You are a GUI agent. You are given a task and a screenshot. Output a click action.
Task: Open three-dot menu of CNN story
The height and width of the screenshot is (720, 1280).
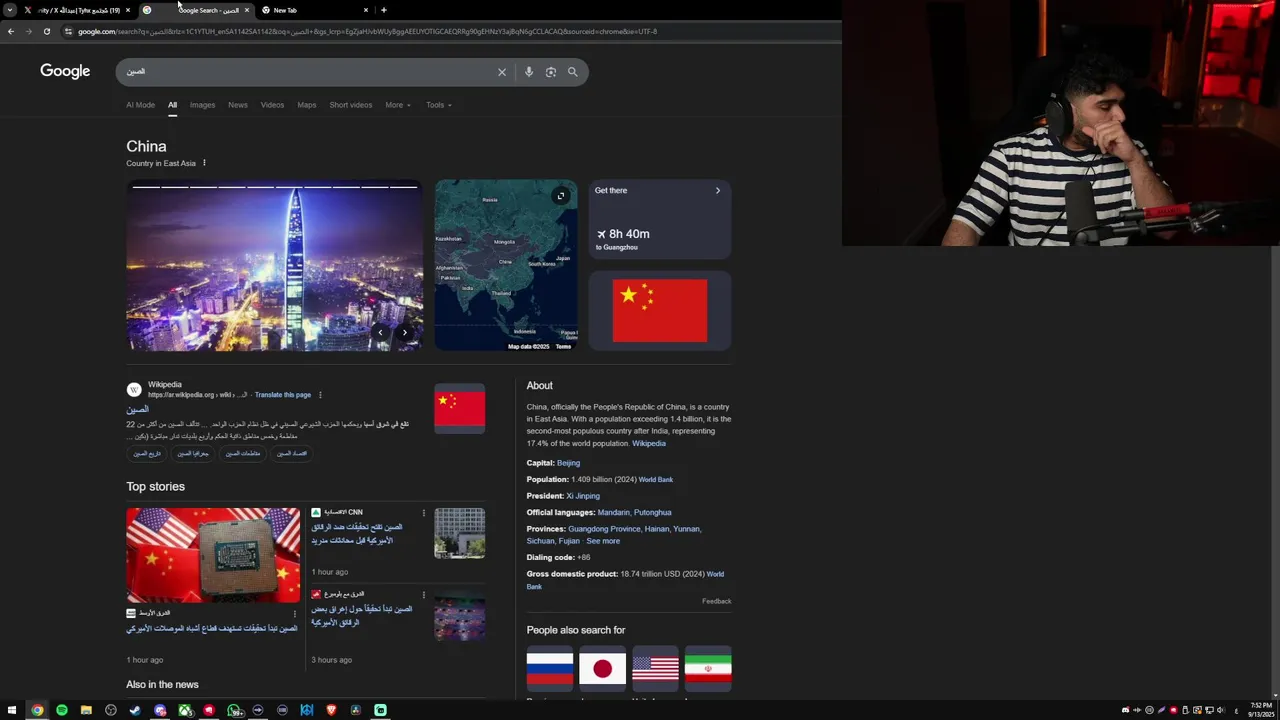click(423, 513)
